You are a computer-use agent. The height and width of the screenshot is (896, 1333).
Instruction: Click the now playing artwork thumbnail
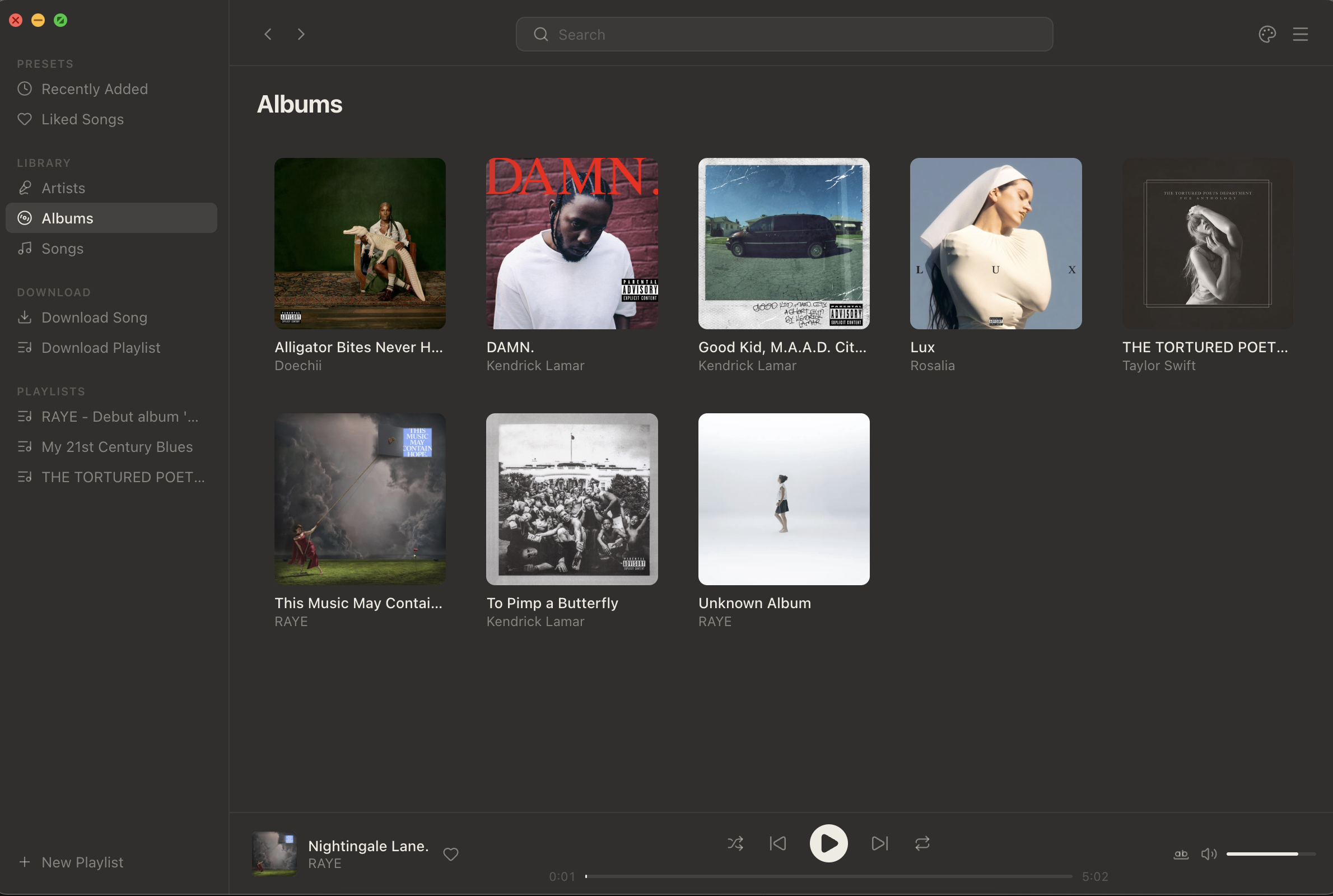coord(274,853)
